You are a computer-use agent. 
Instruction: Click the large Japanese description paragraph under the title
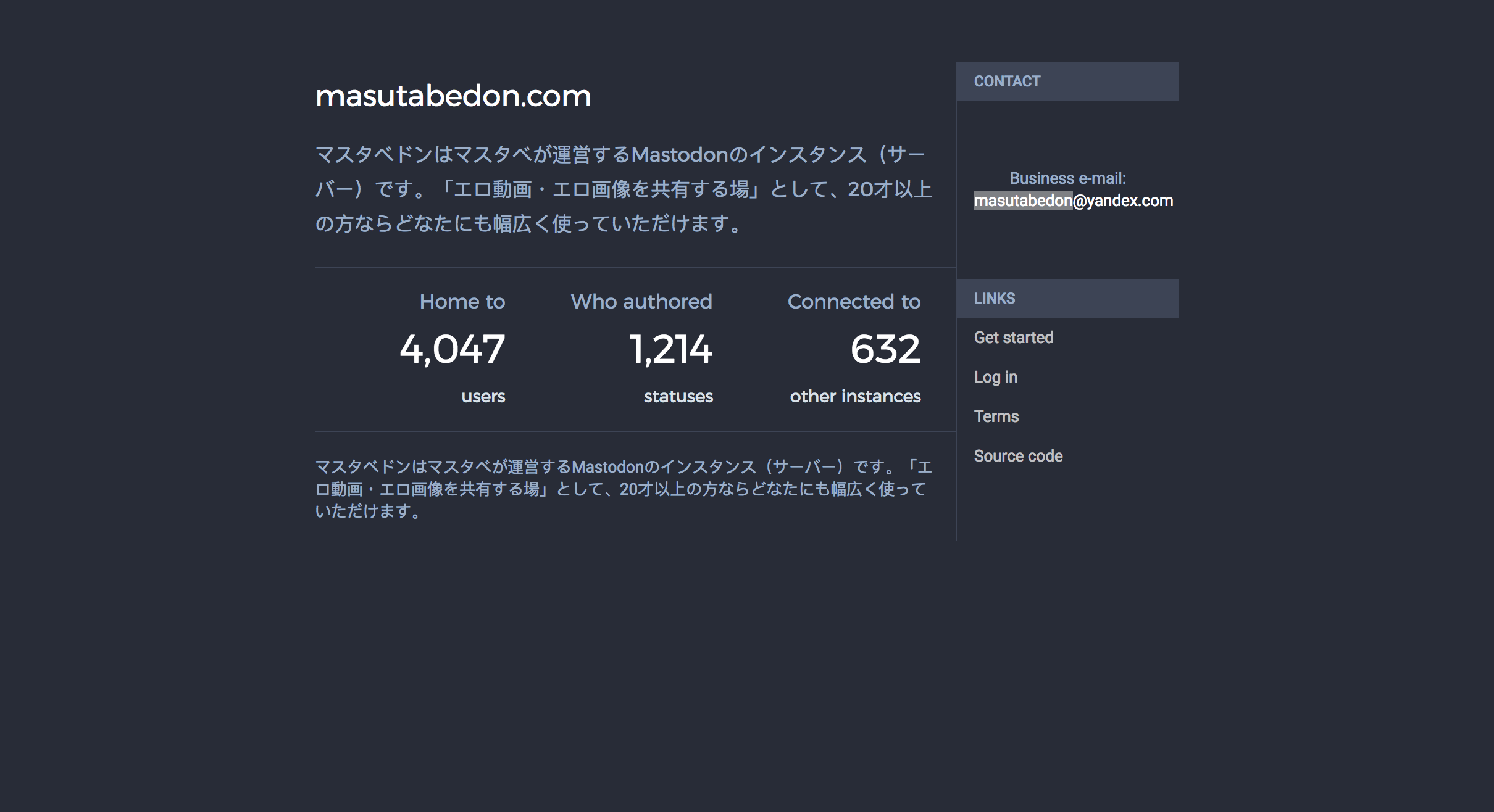(624, 189)
